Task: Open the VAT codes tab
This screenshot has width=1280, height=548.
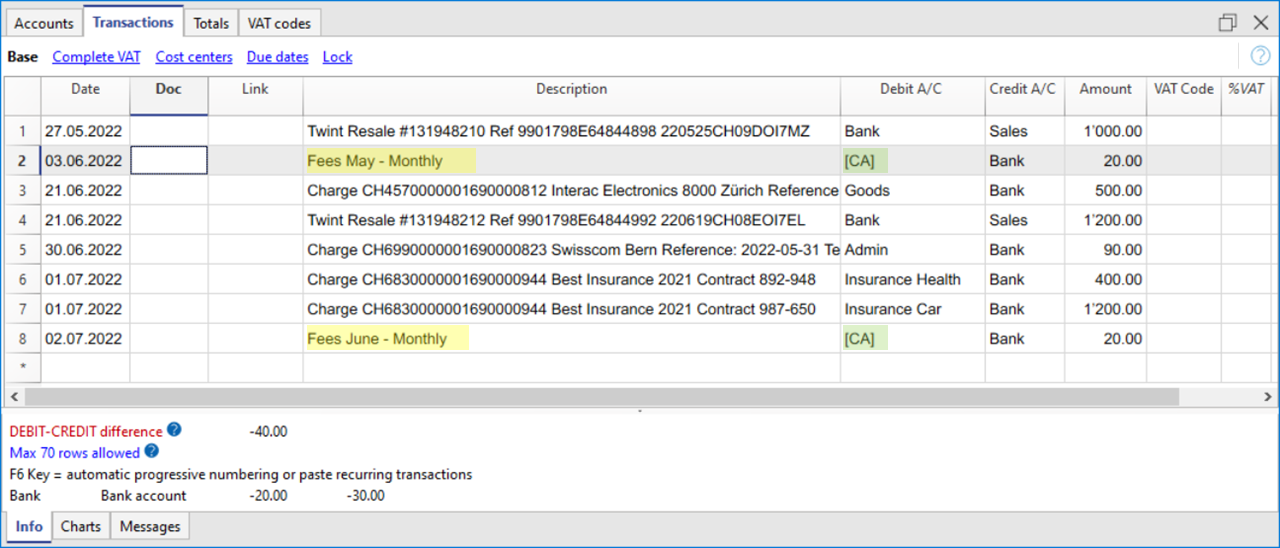Action: [x=279, y=23]
